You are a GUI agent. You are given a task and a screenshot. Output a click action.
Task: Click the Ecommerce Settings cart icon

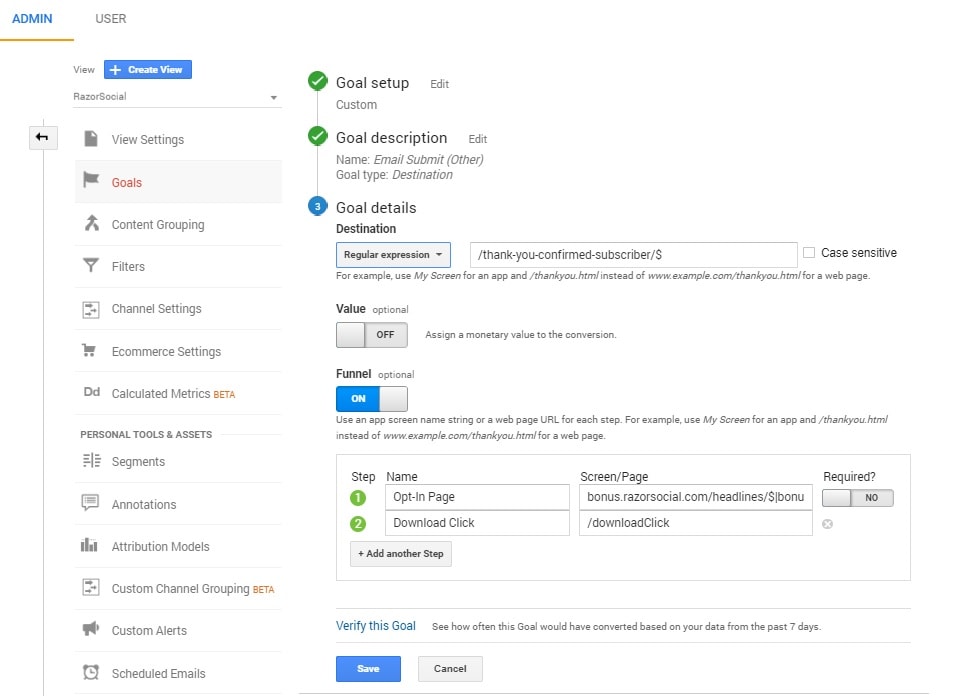(91, 351)
